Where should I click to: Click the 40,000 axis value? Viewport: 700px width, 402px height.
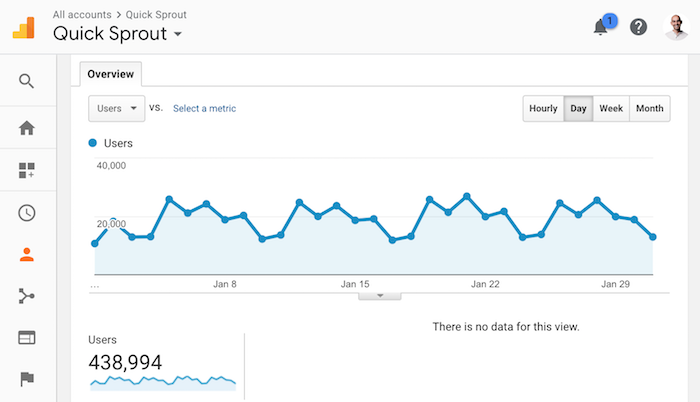click(111, 166)
